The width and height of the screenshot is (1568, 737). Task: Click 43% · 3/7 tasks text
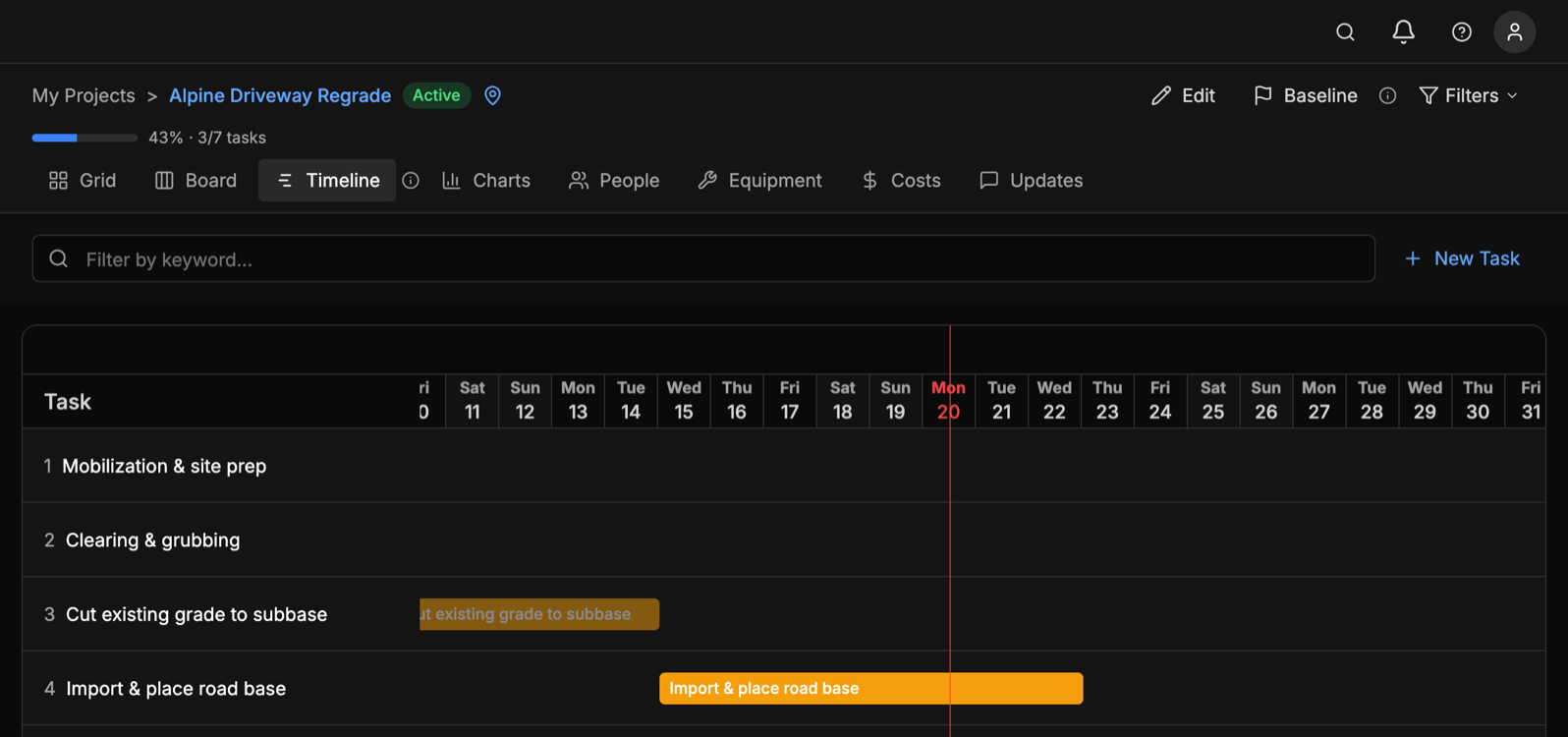coord(207,138)
